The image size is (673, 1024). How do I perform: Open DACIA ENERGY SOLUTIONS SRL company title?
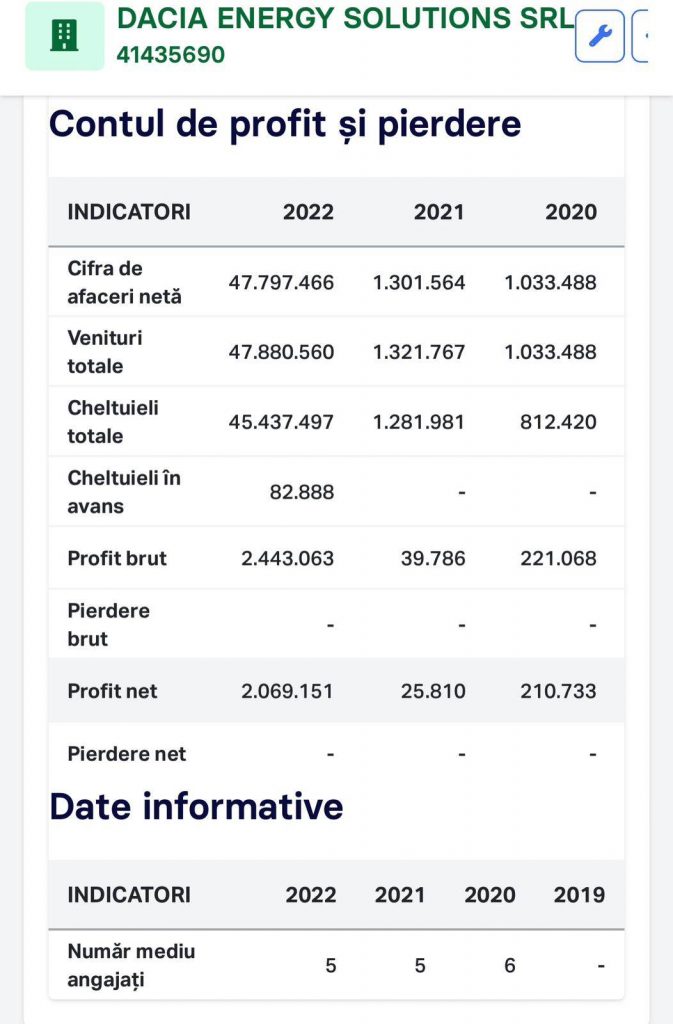345,18
